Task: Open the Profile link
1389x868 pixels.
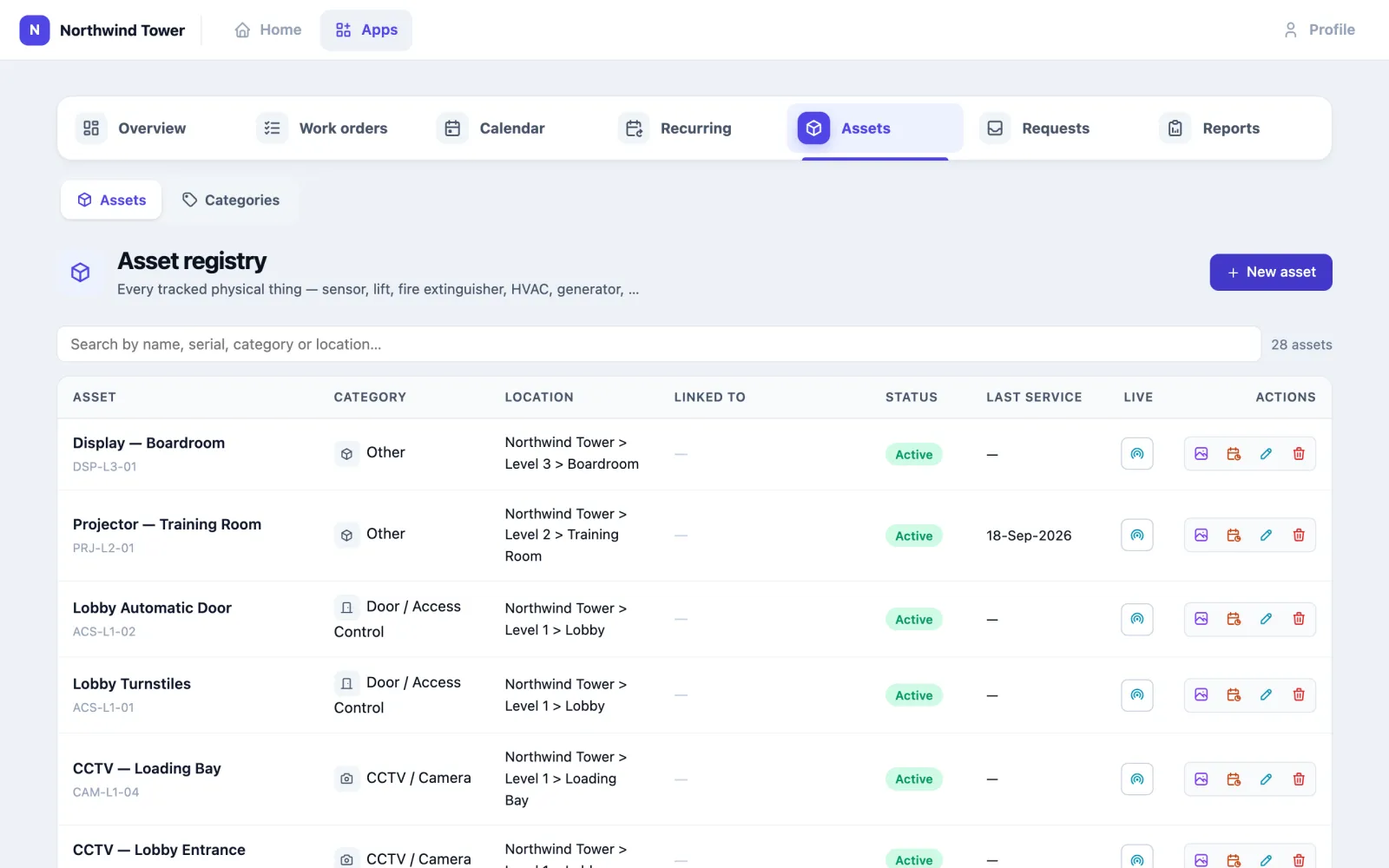Action: pos(1320,30)
